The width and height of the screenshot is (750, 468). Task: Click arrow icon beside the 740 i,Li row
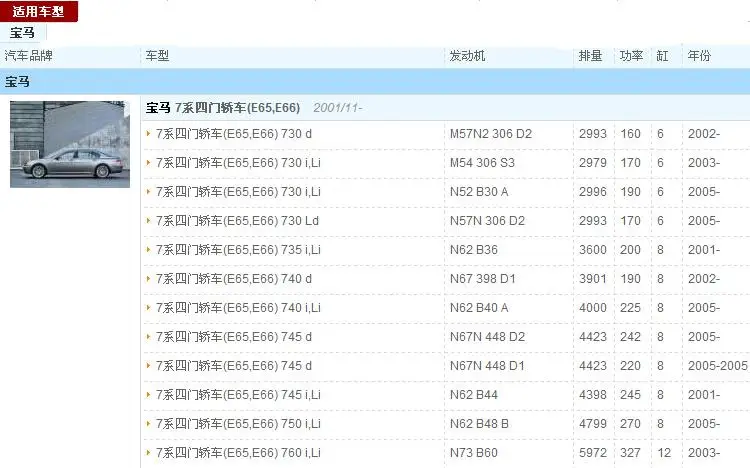point(149,307)
